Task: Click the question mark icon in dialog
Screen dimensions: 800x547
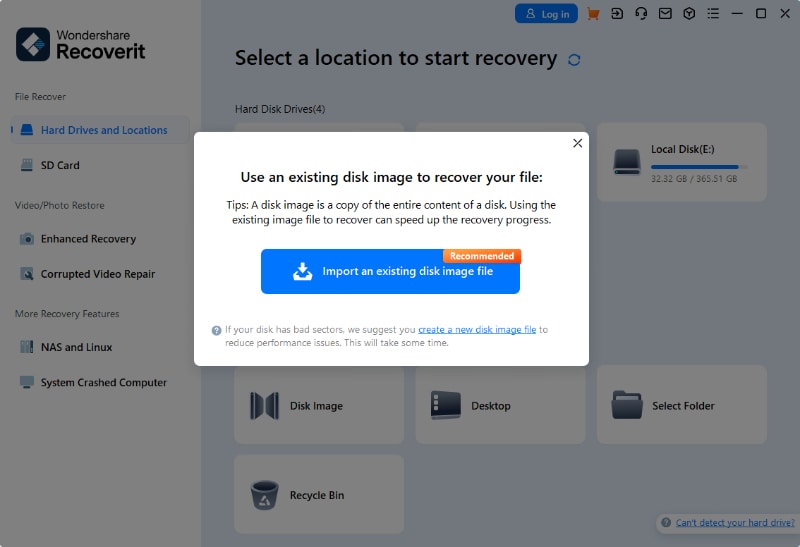Action: [x=216, y=331]
